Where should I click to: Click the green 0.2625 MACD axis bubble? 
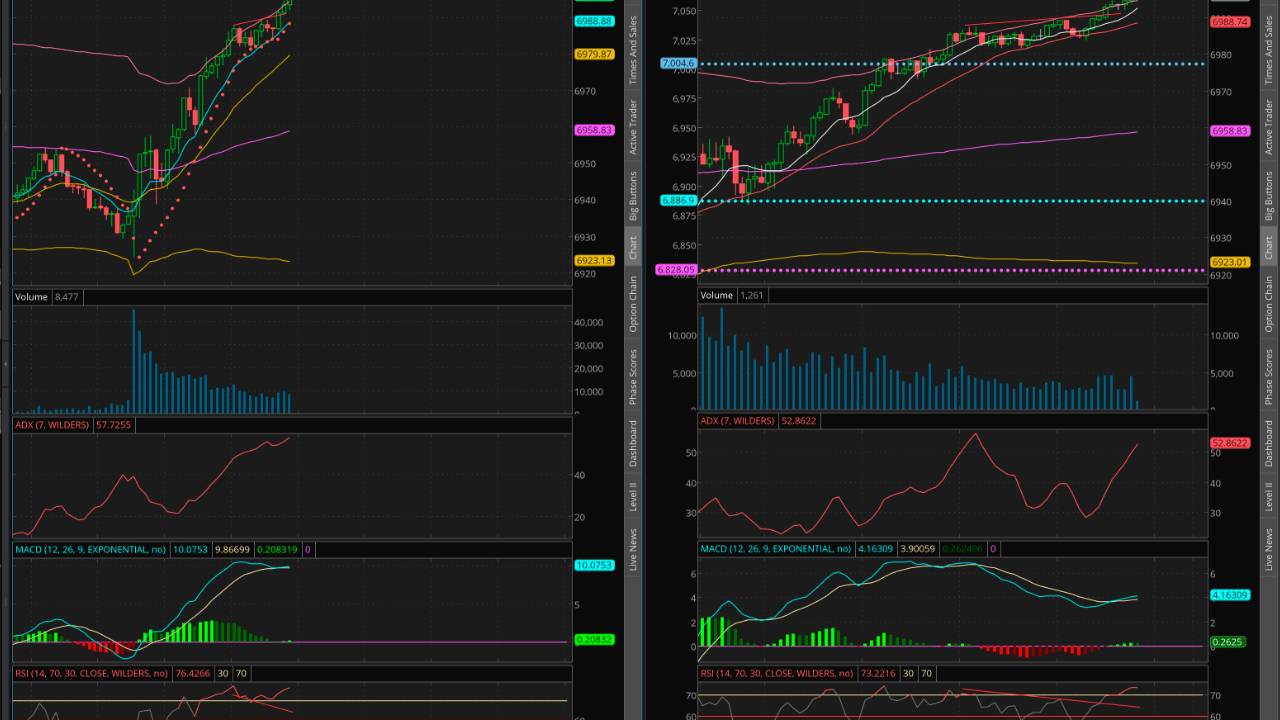point(1227,642)
